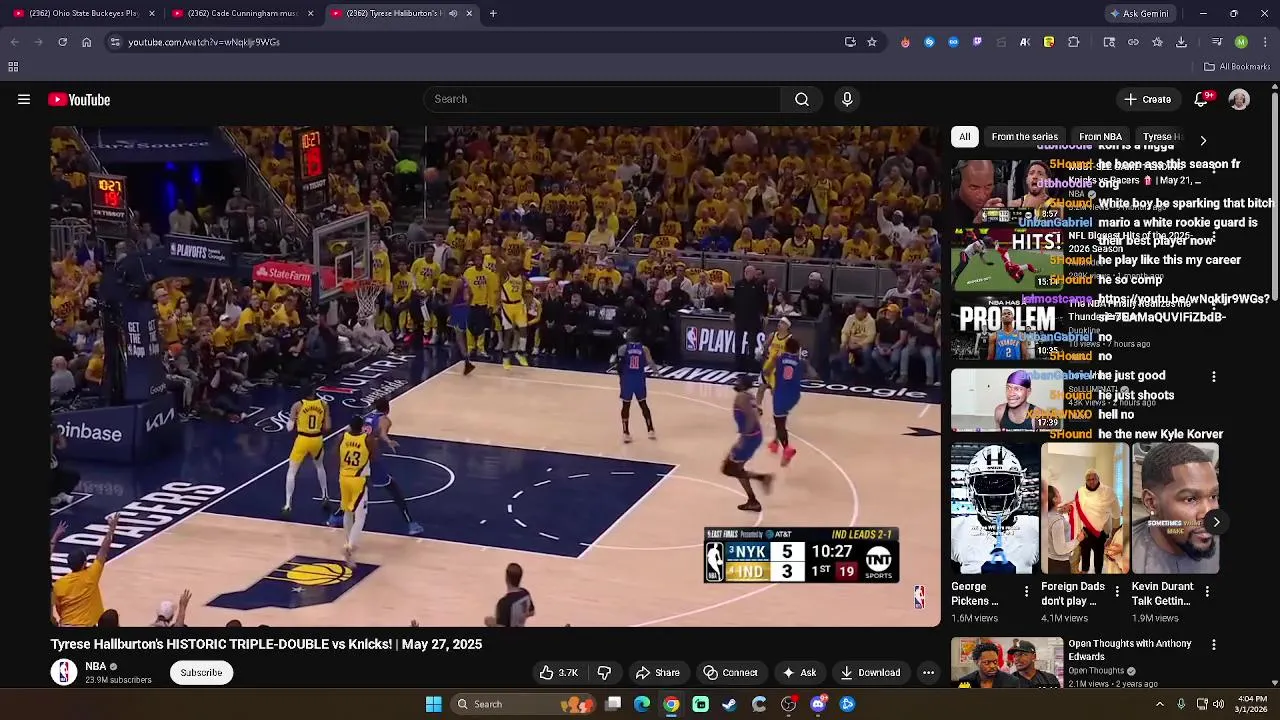The width and height of the screenshot is (1280, 720).
Task: Open the NBA channel name link
Action: pyautogui.click(x=96, y=666)
